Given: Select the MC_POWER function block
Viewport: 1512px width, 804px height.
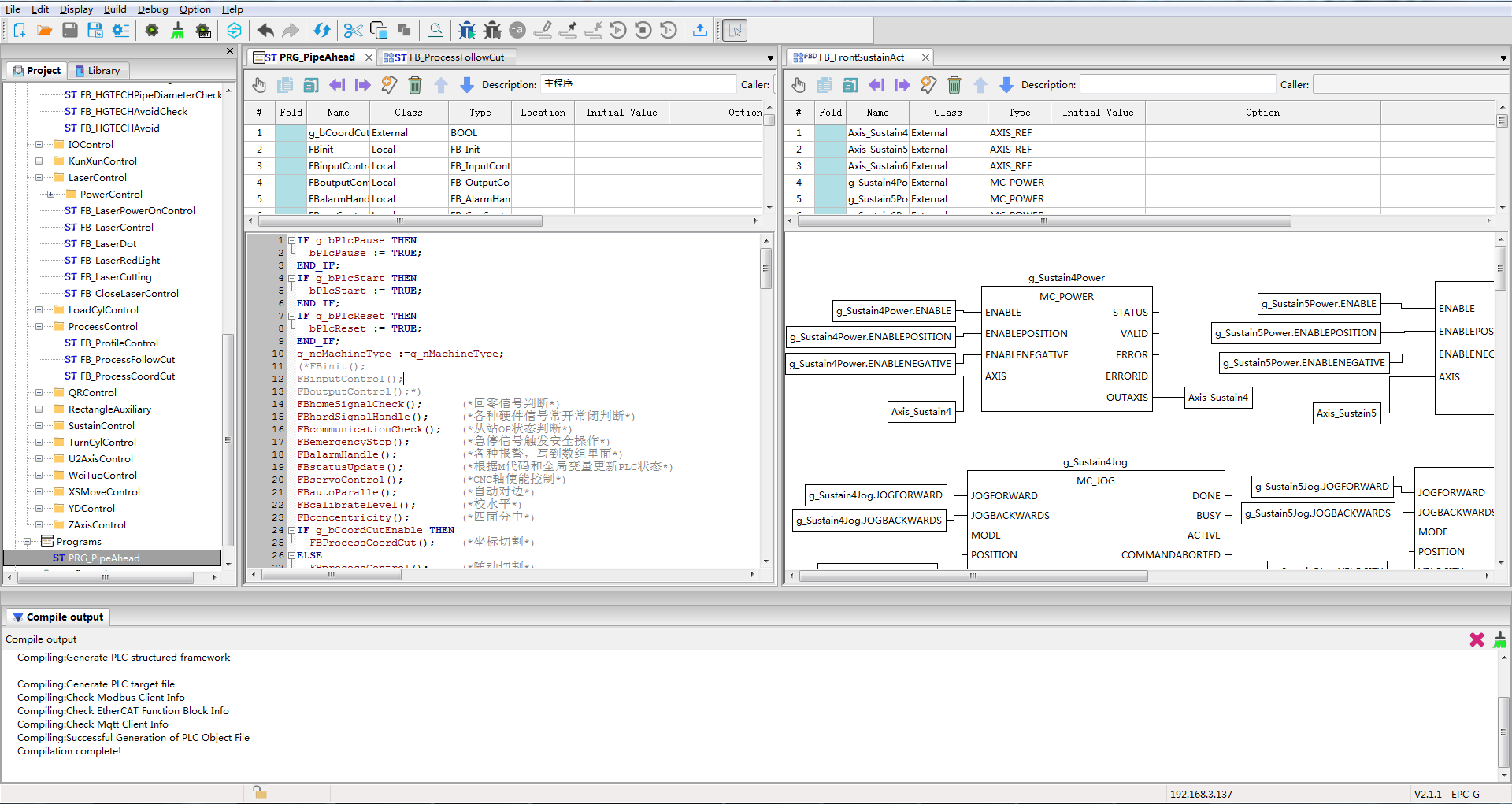Looking at the screenshot, I should [1067, 349].
